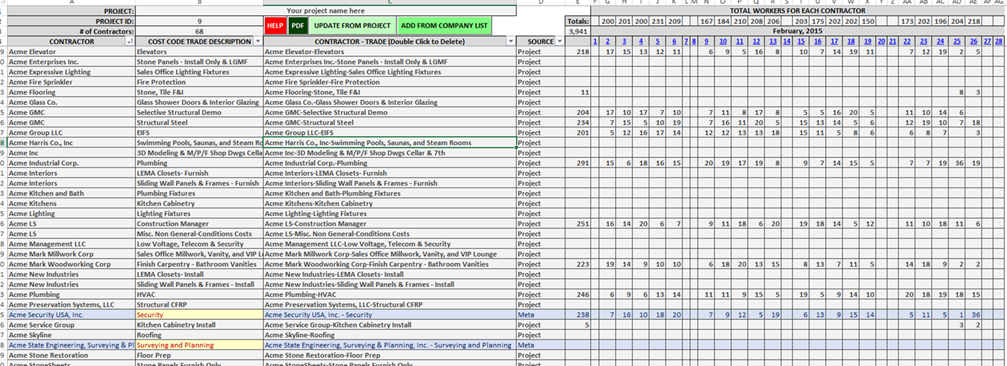Select yellow Surveying and Planning cell
The width and height of the screenshot is (1007, 366).
[200, 345]
